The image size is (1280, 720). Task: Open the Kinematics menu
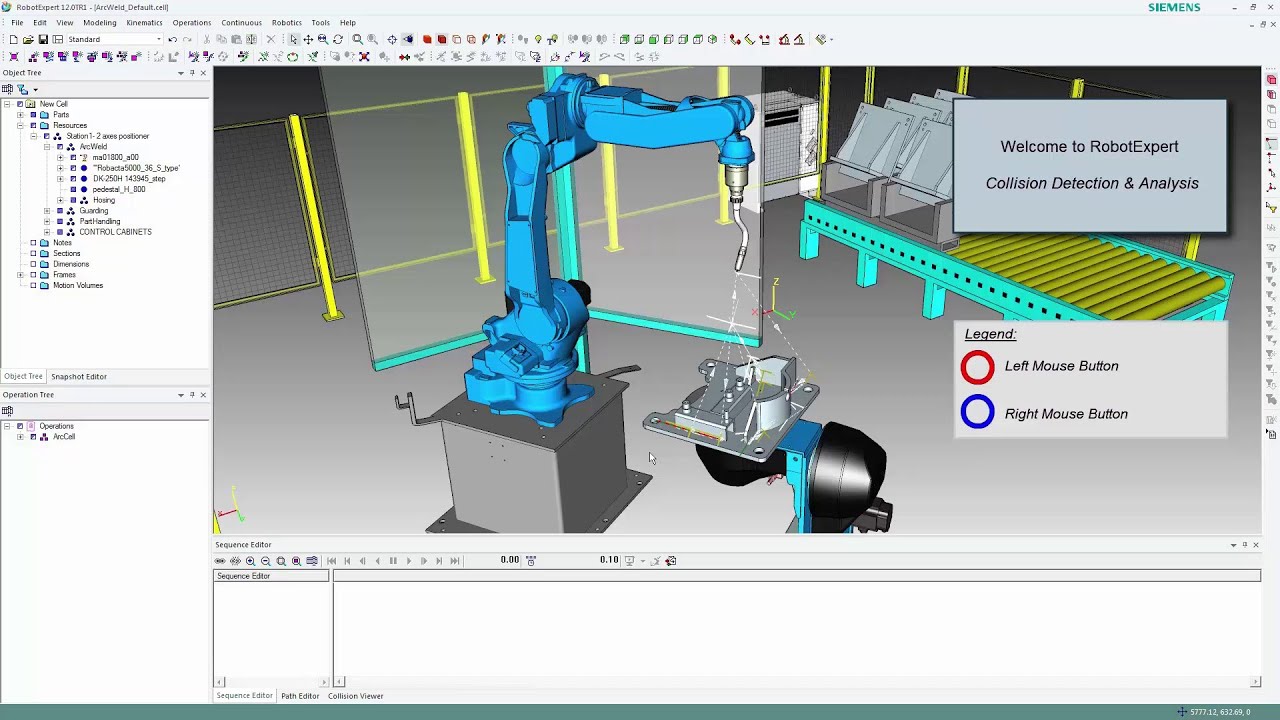coord(144,22)
